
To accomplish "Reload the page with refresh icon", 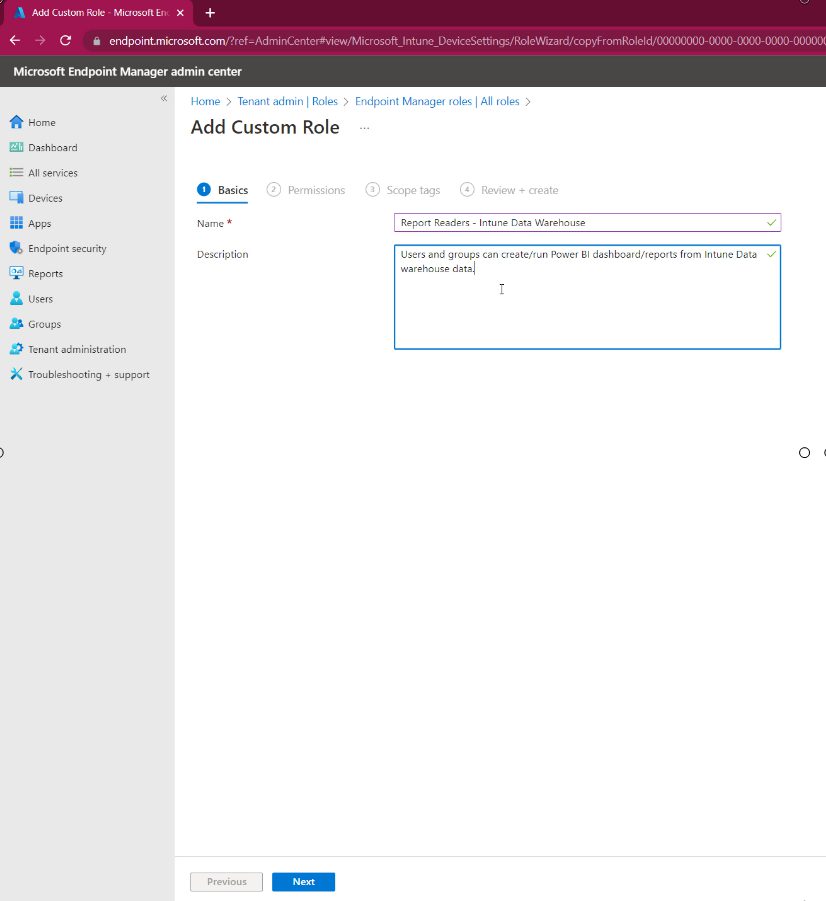I will (x=66, y=40).
